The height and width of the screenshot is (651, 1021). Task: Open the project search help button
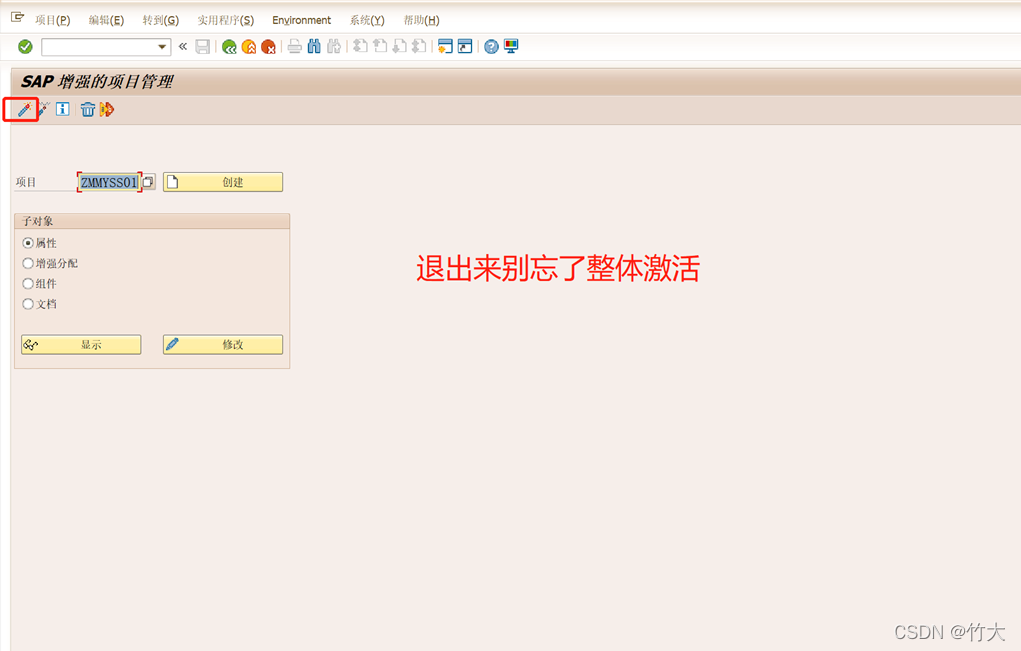point(149,182)
